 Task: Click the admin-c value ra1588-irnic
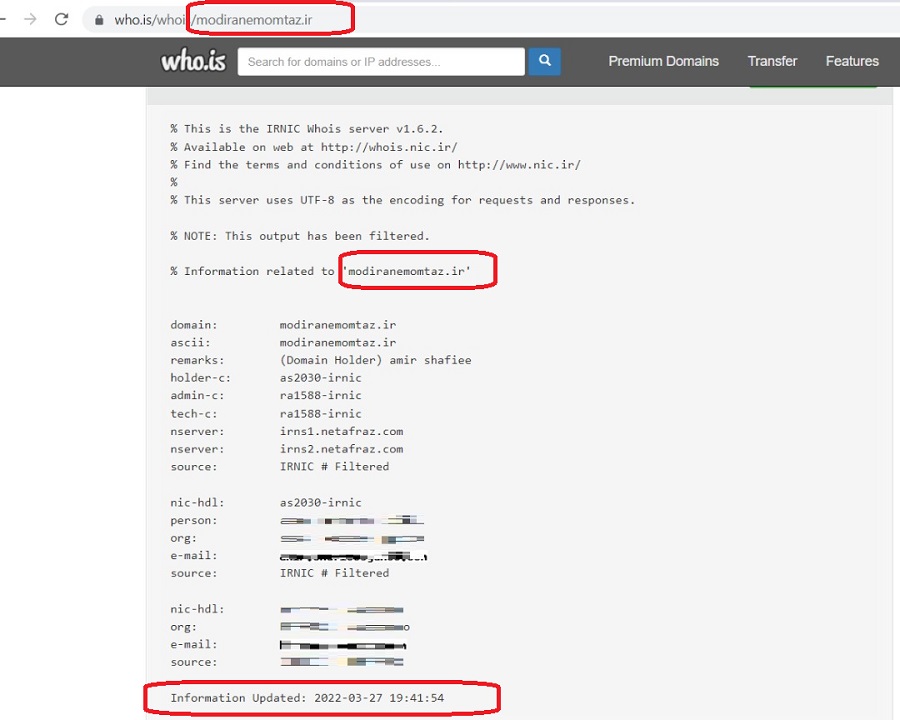pyautogui.click(x=320, y=396)
